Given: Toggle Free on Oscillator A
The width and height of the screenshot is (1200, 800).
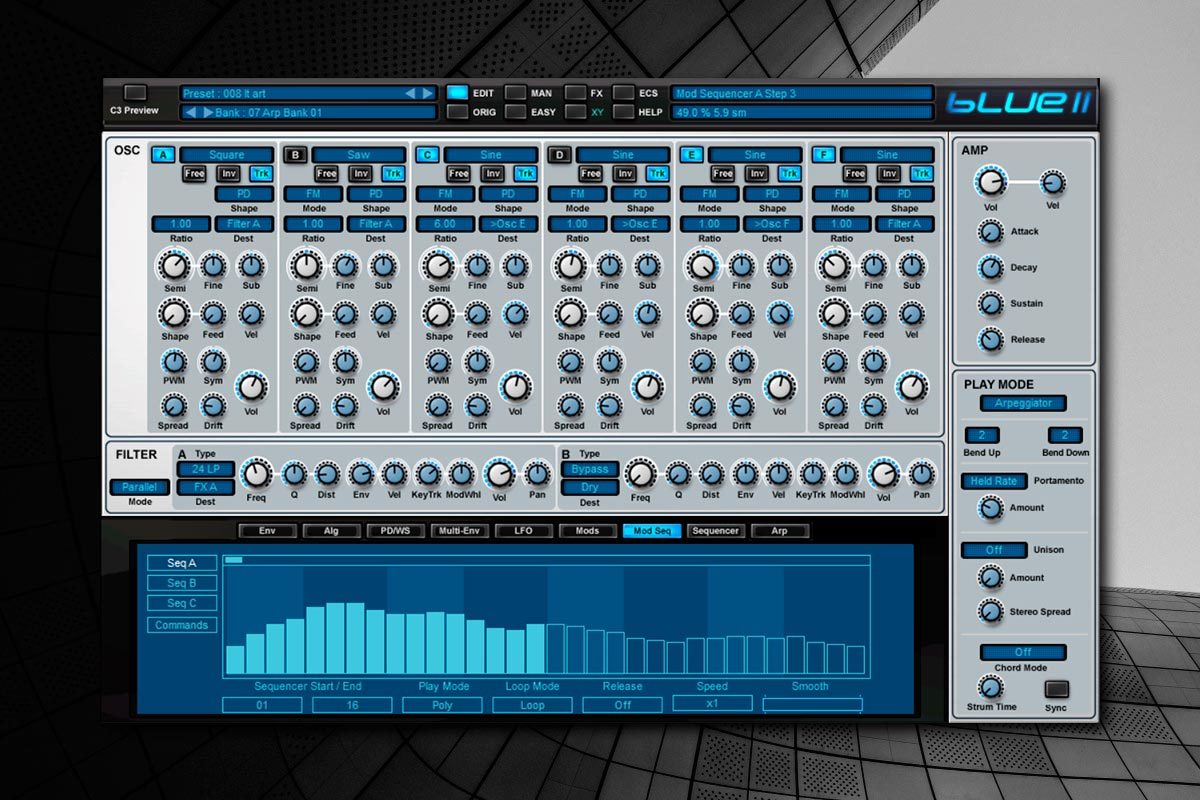Looking at the screenshot, I should [x=194, y=173].
